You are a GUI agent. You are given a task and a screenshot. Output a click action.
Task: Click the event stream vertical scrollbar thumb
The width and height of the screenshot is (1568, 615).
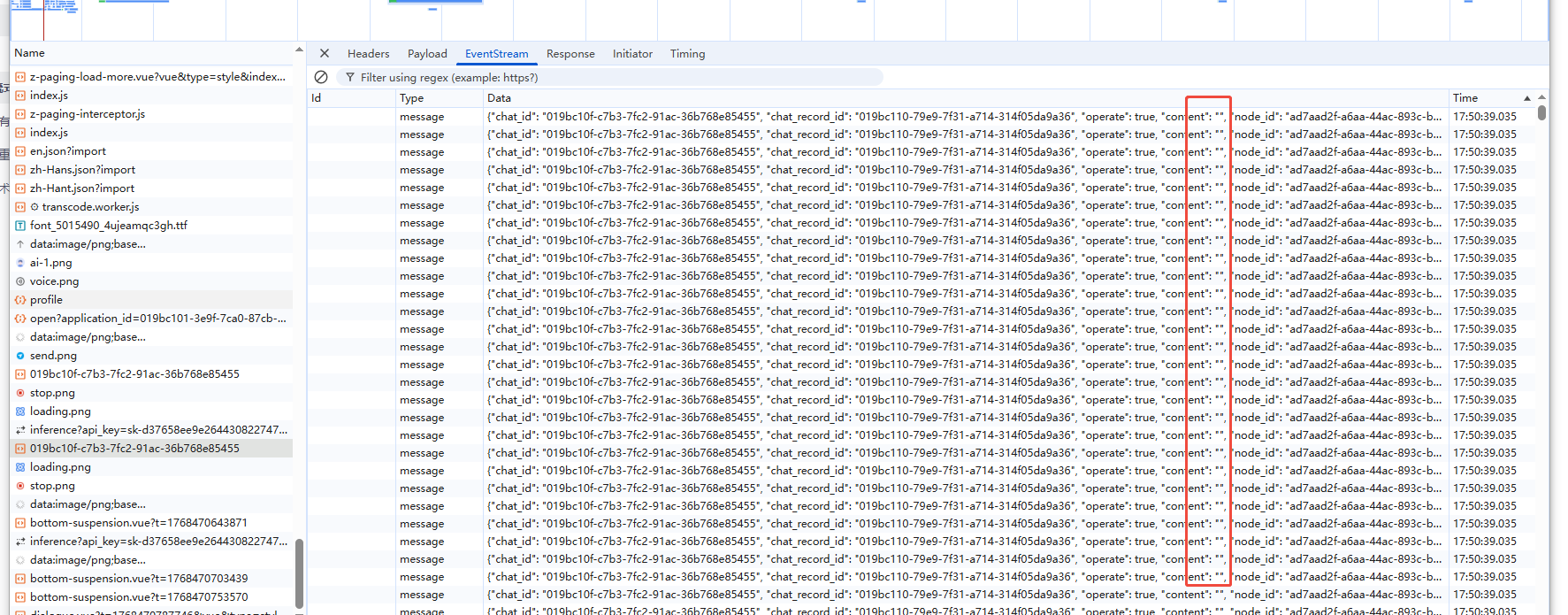1541,113
